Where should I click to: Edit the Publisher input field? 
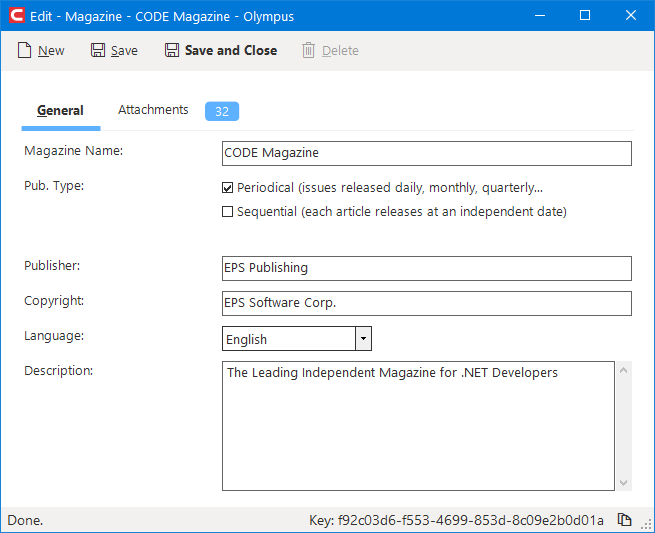point(427,268)
